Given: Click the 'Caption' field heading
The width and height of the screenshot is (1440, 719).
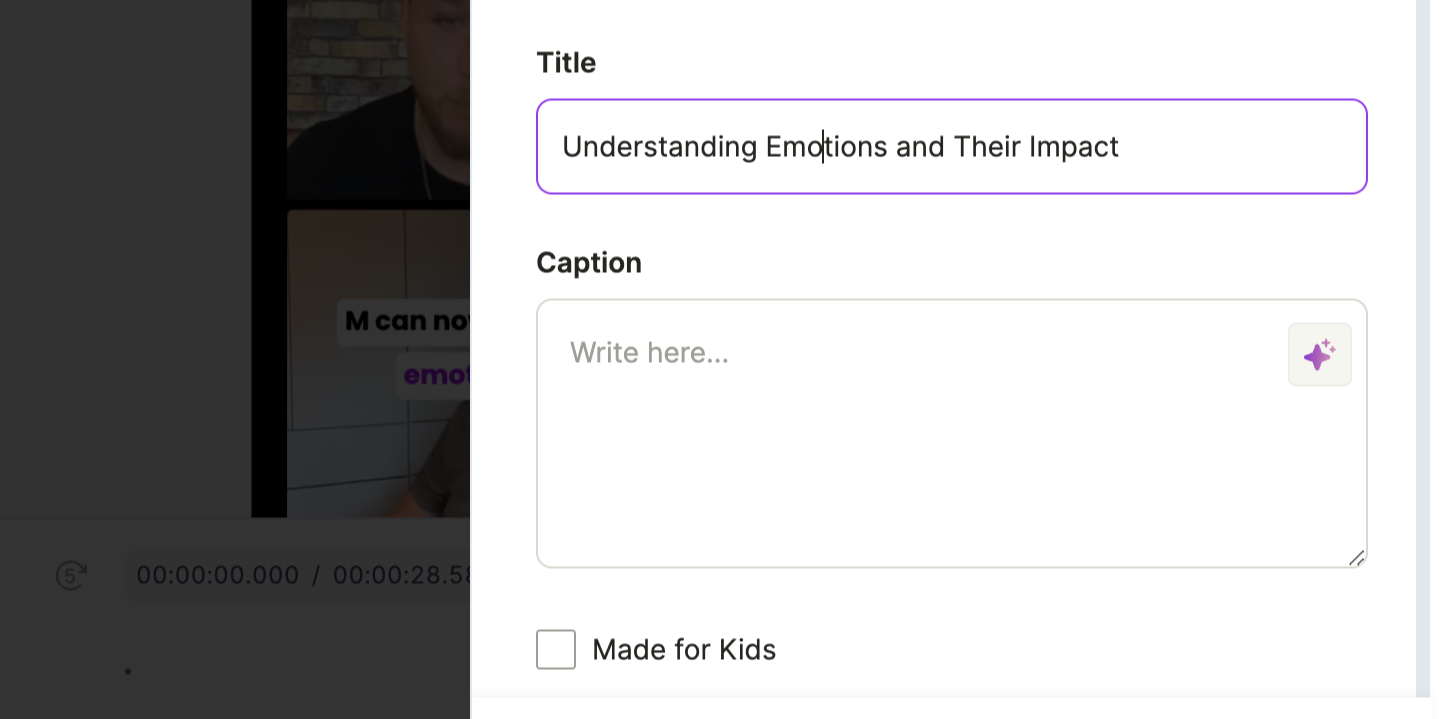Looking at the screenshot, I should tap(589, 263).
